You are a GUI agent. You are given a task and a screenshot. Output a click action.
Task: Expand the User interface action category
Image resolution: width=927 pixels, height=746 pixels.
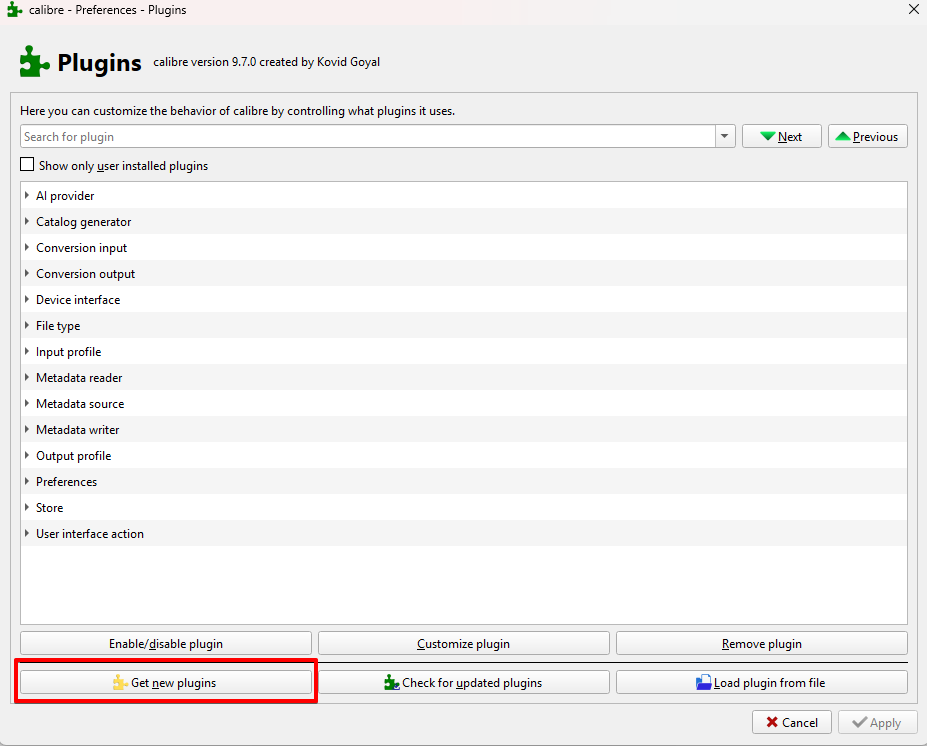27,533
